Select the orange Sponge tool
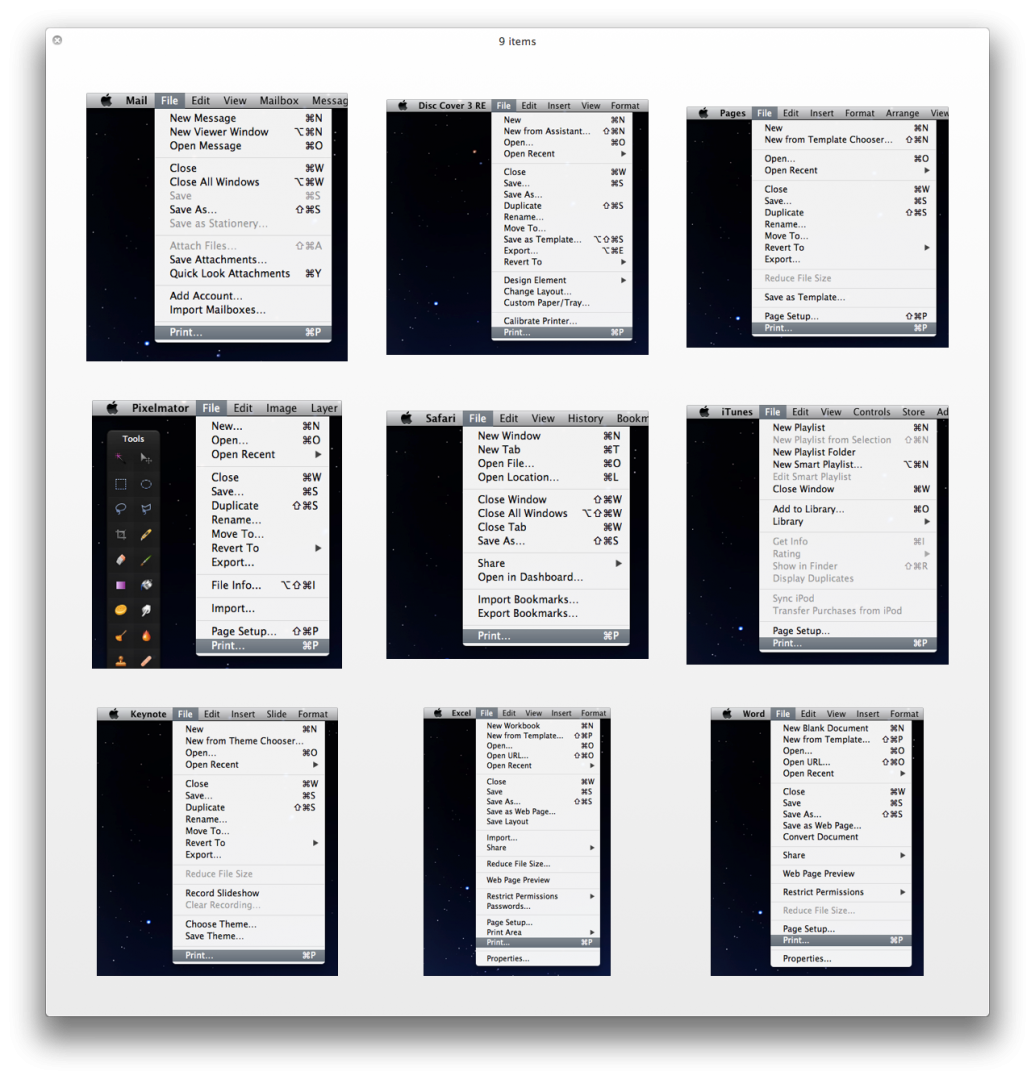This screenshot has height=1080, width=1035. click(x=121, y=610)
